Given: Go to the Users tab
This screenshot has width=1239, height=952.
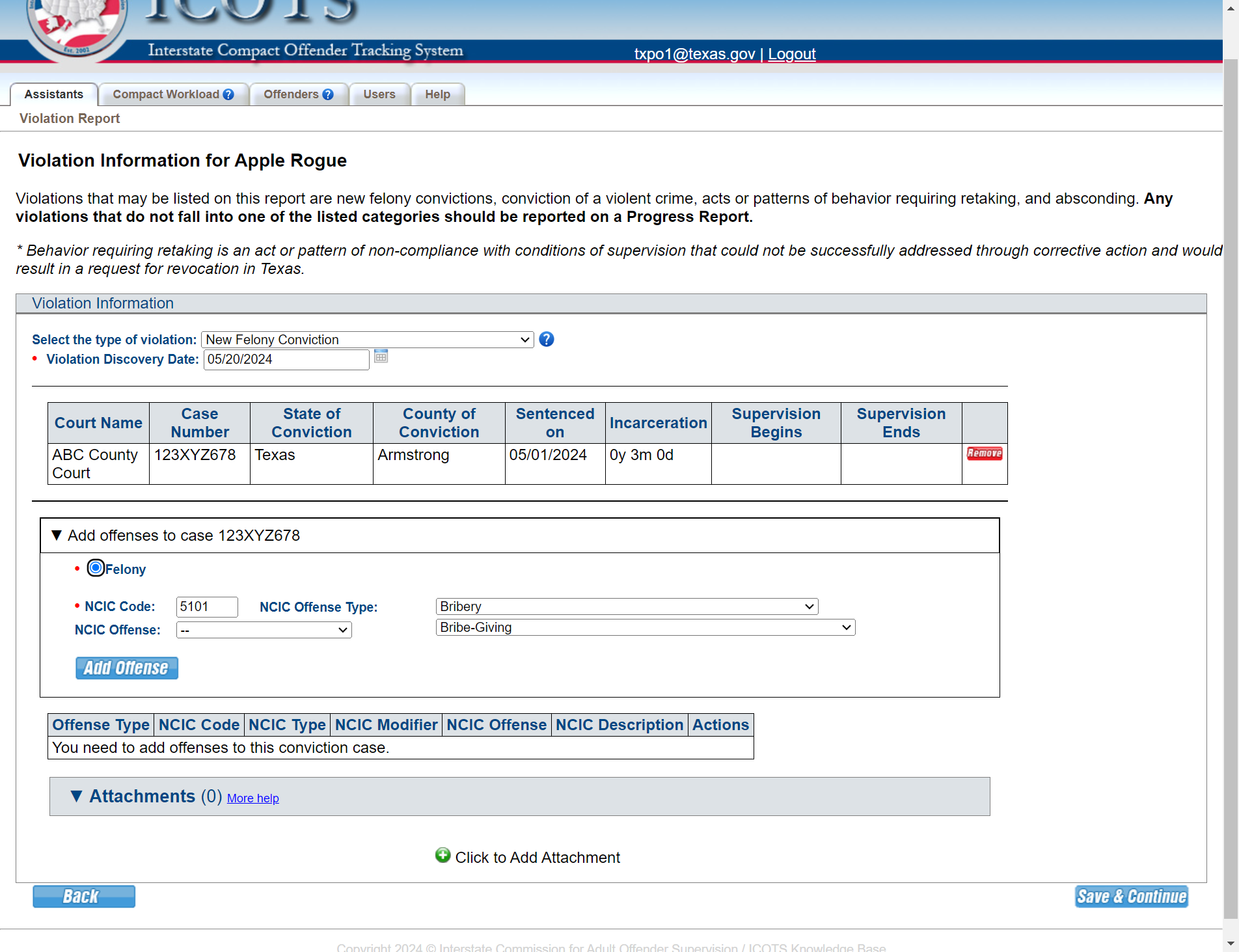Looking at the screenshot, I should pyautogui.click(x=379, y=94).
